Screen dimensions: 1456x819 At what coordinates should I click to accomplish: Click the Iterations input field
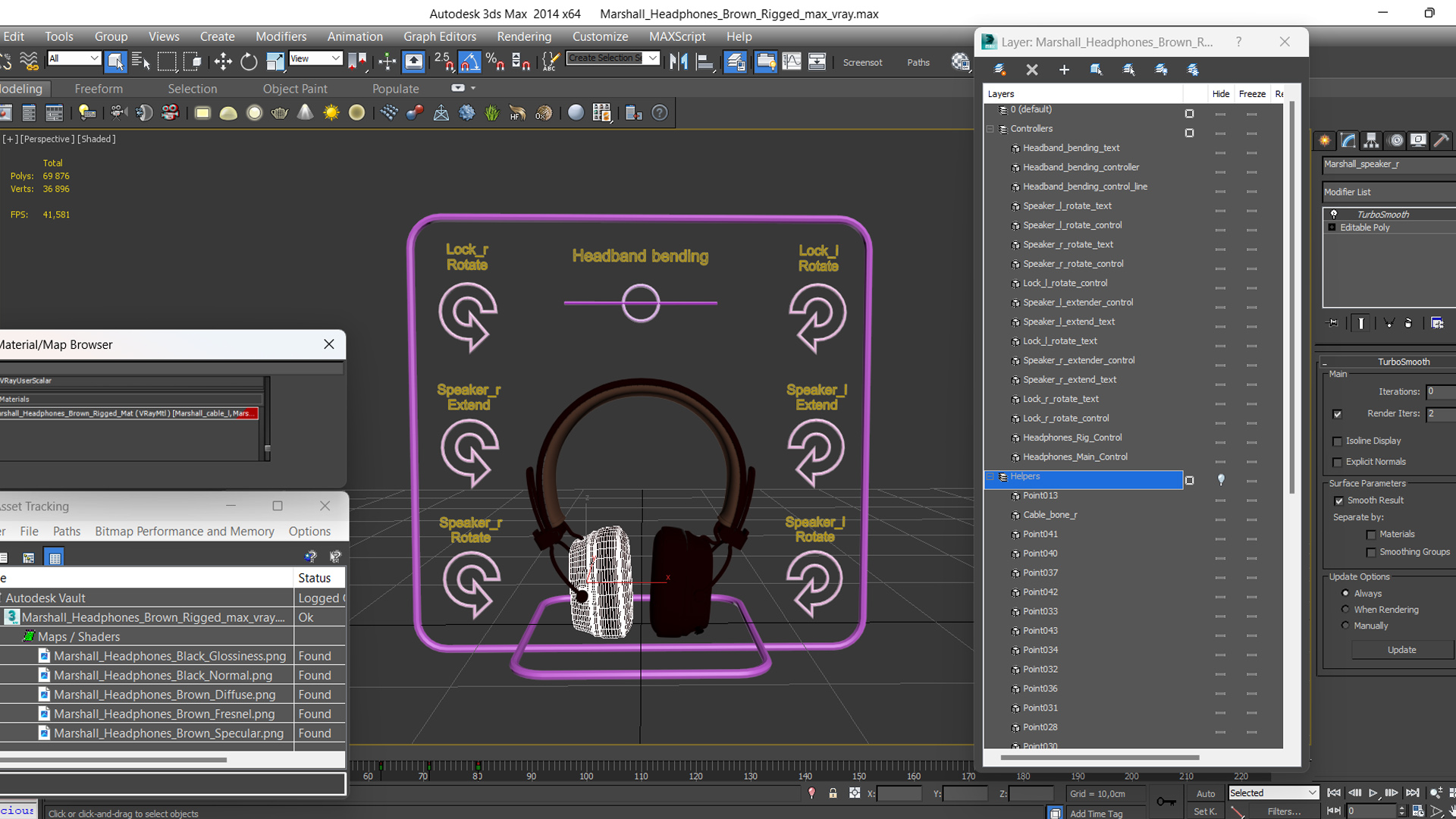(x=1441, y=392)
